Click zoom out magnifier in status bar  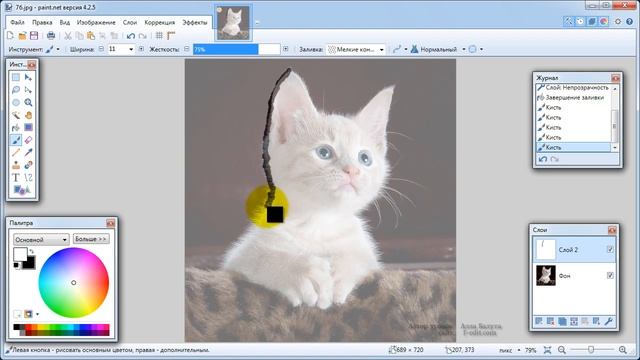(562, 350)
